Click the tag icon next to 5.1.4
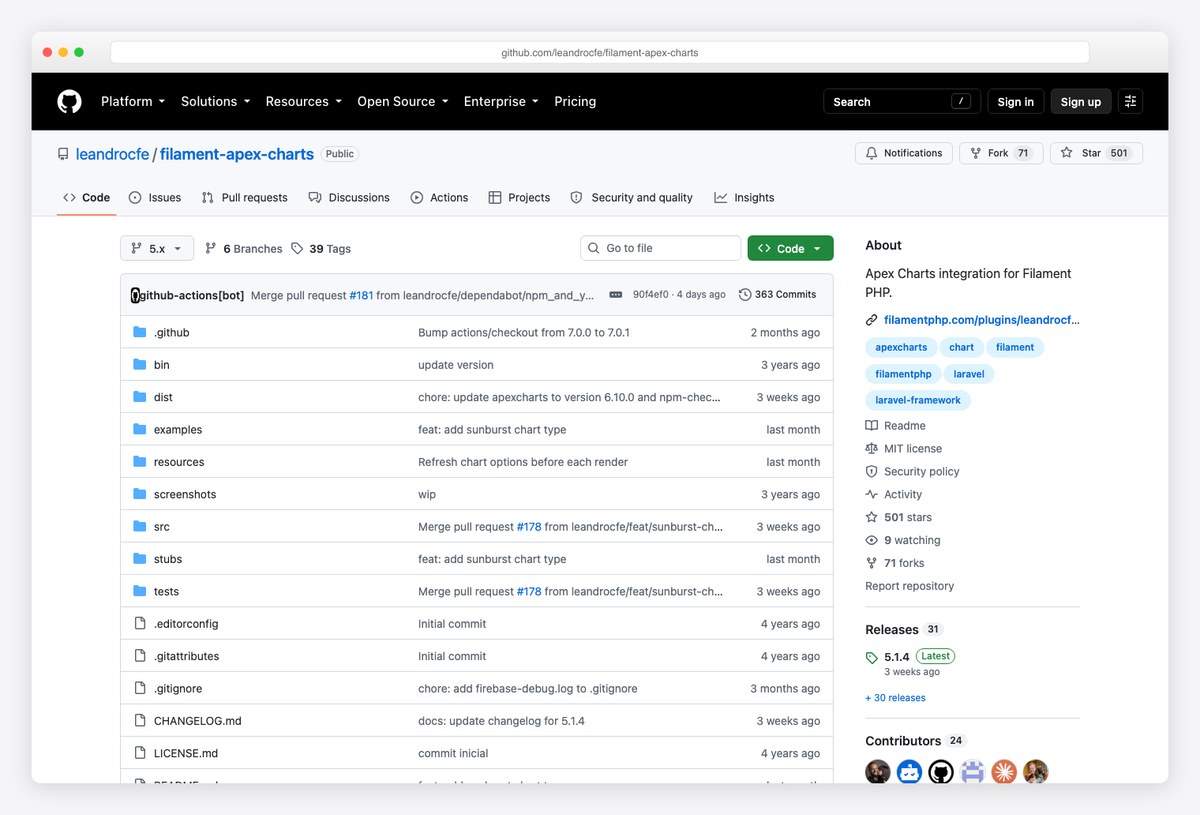1200x815 pixels. [872, 657]
